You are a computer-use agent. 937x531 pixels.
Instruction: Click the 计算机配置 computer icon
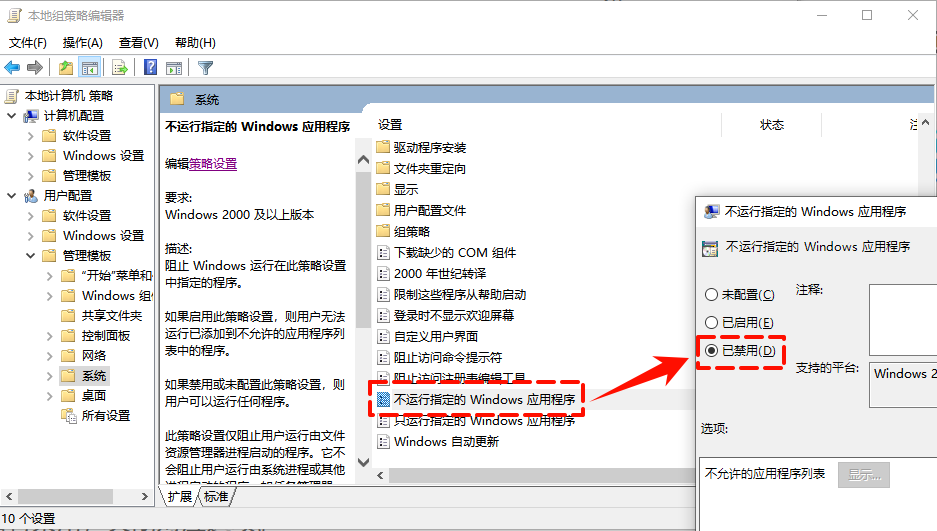pyautogui.click(x=31, y=116)
